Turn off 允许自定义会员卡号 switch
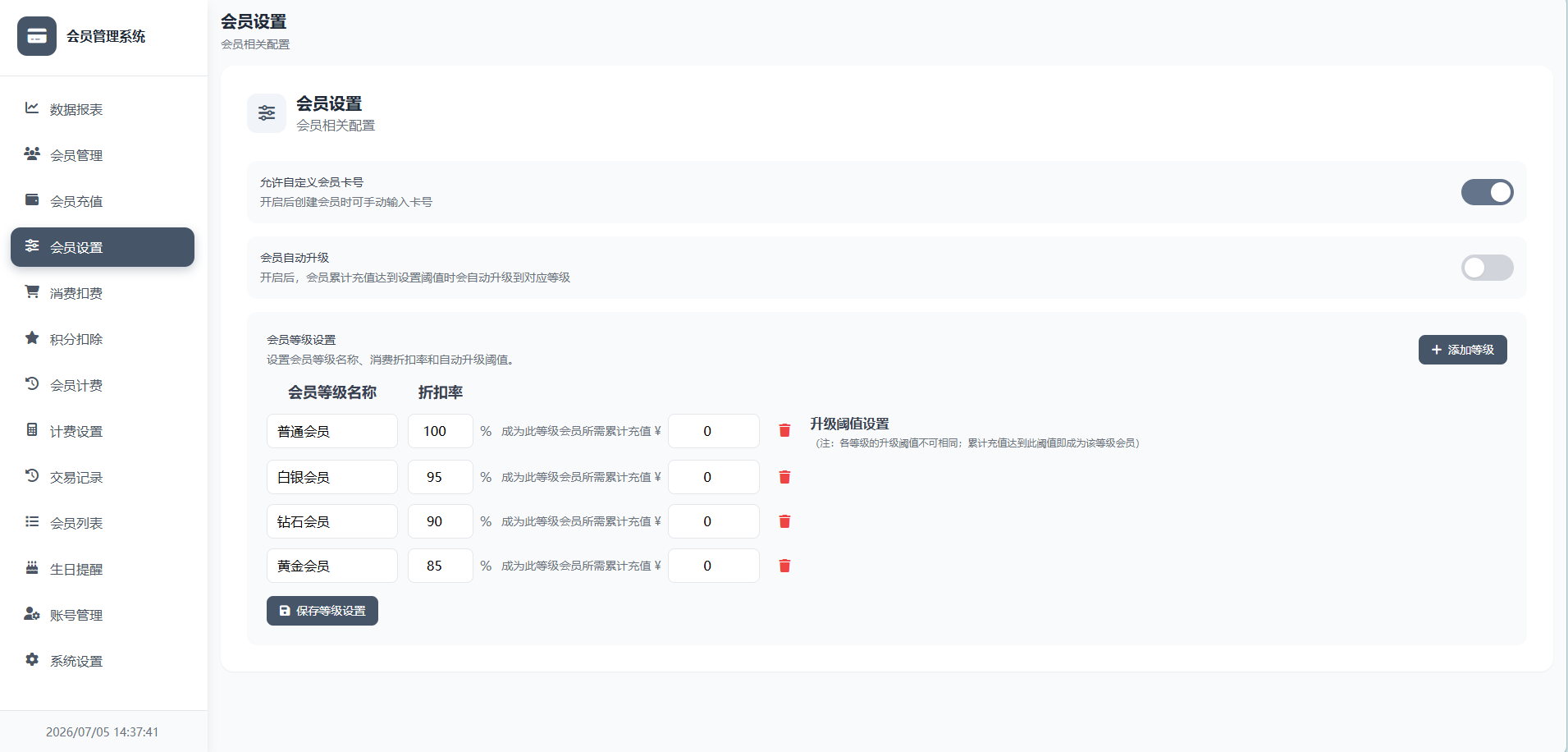Image resolution: width=1568 pixels, height=752 pixels. pyautogui.click(x=1487, y=192)
